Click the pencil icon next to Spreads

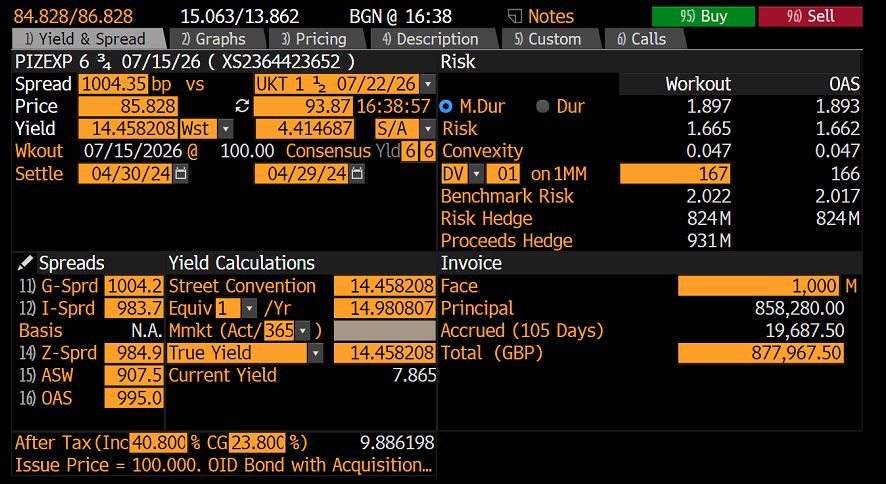(25, 263)
